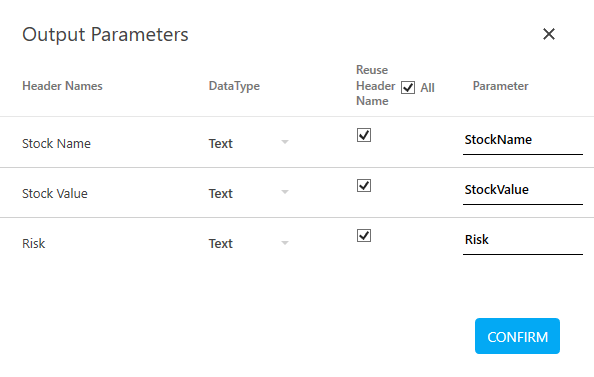Open DataType dropdown arrow for Stock Value
Screen dimensions: 594x377
[285, 192]
